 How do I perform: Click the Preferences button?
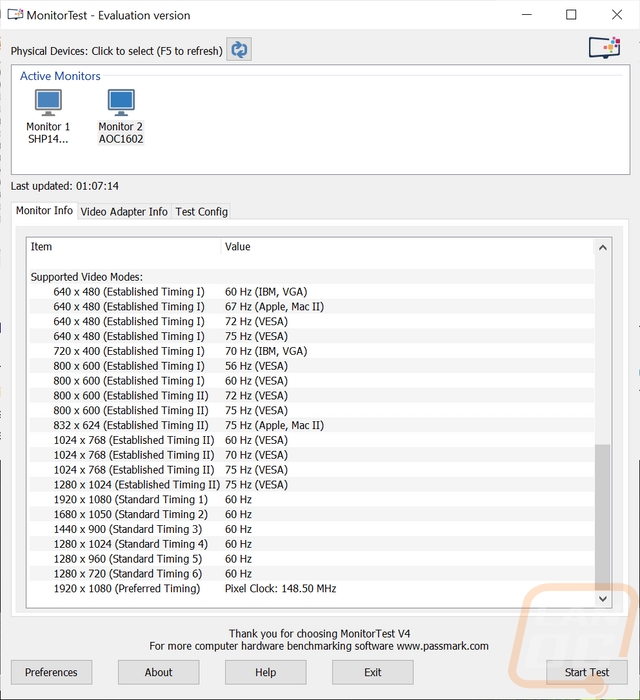(51, 672)
